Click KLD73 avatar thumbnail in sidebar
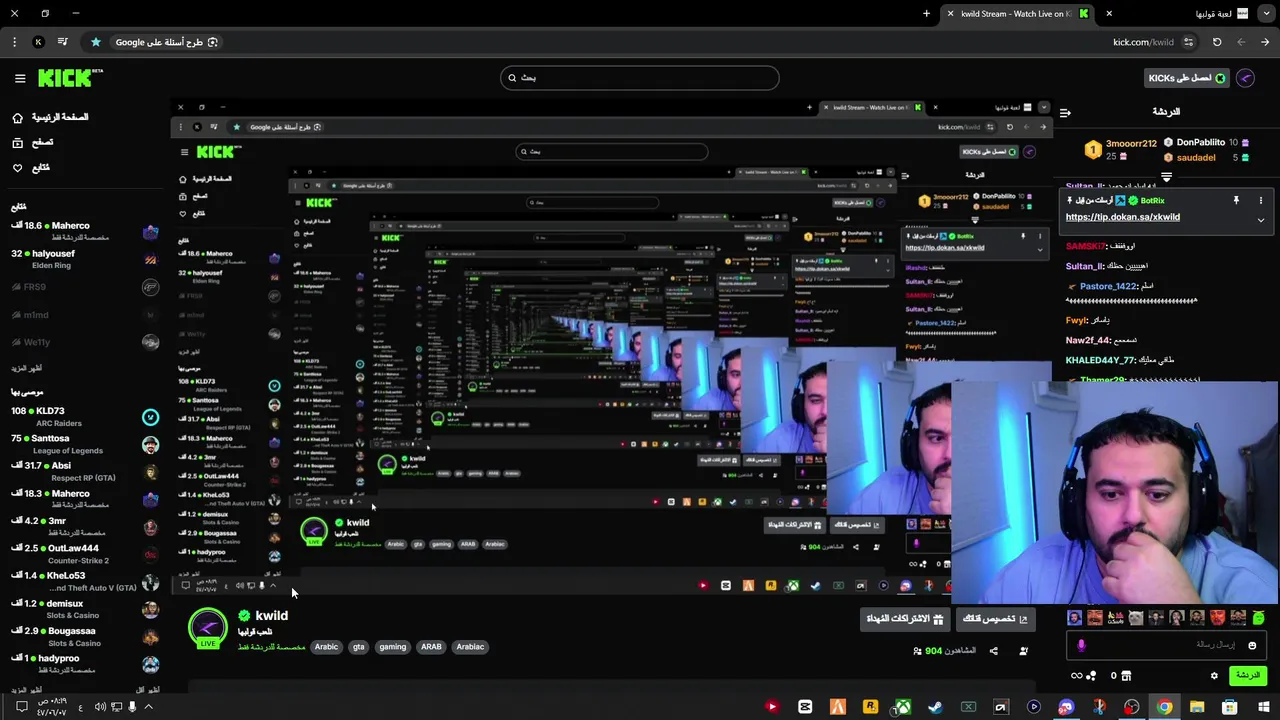The image size is (1280, 720). tap(150, 417)
